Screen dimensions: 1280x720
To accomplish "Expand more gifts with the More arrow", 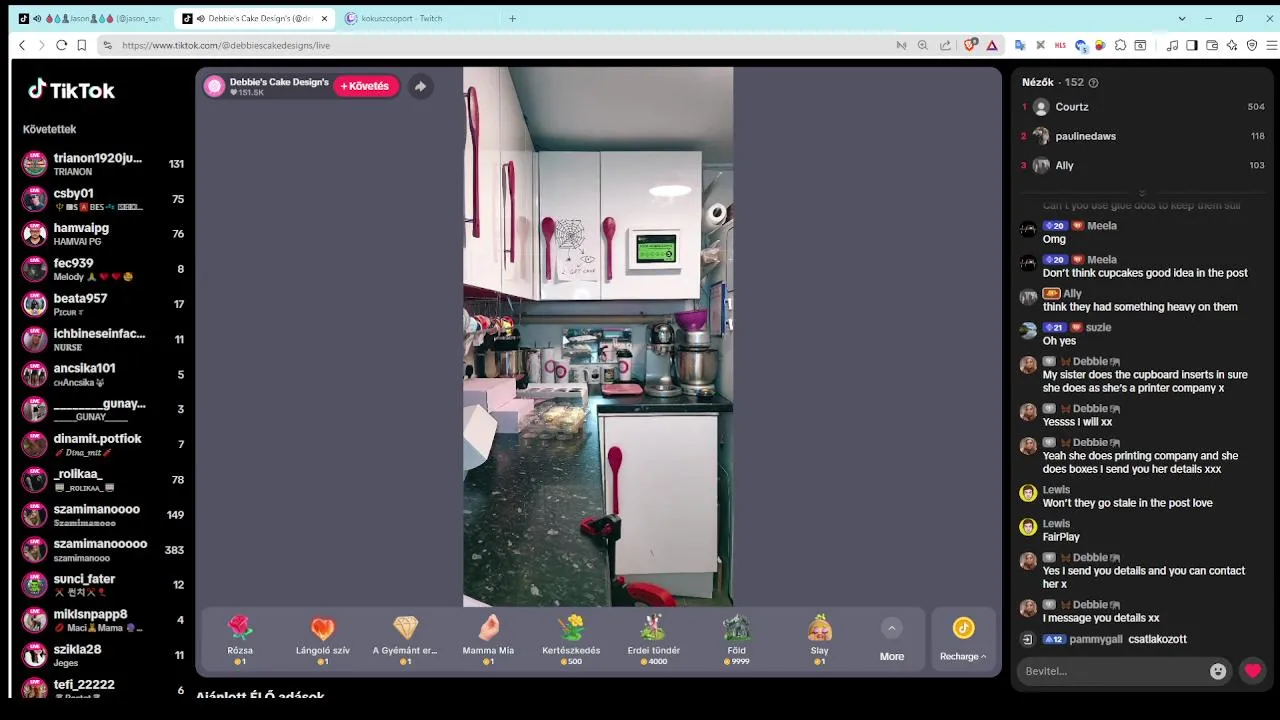I will pos(891,628).
